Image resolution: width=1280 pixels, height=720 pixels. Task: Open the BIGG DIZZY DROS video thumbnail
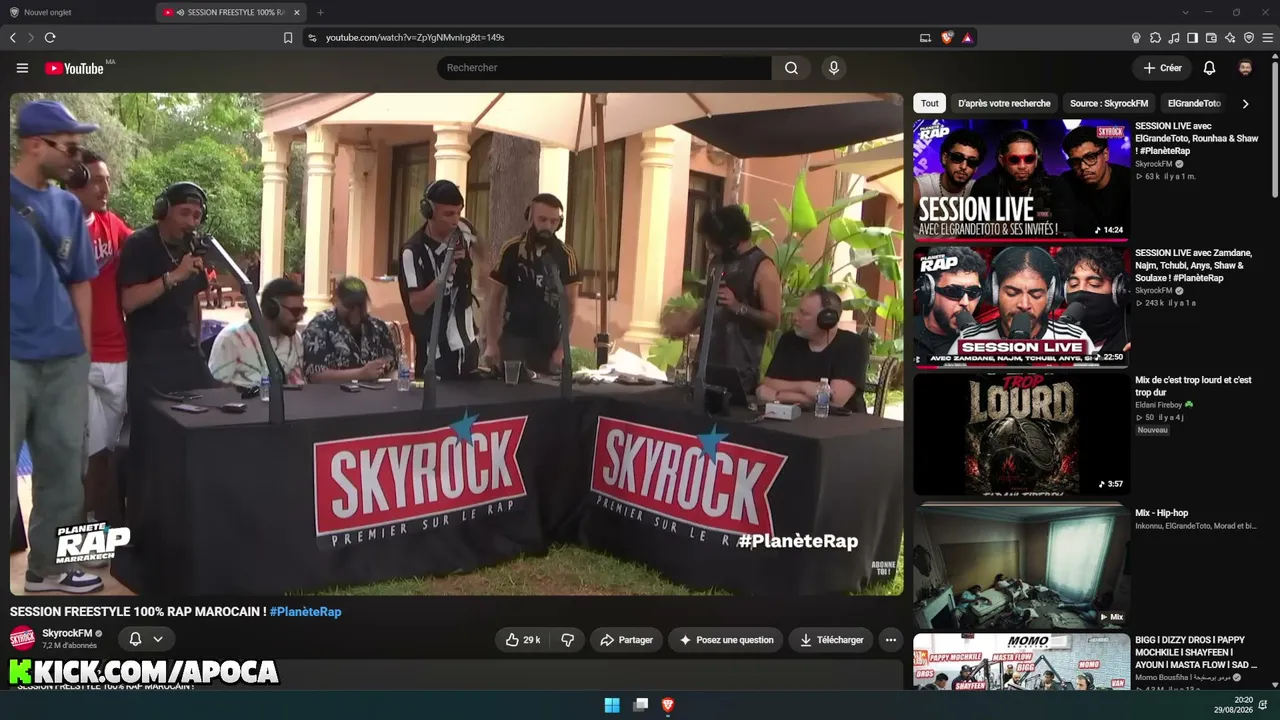pyautogui.click(x=1021, y=661)
